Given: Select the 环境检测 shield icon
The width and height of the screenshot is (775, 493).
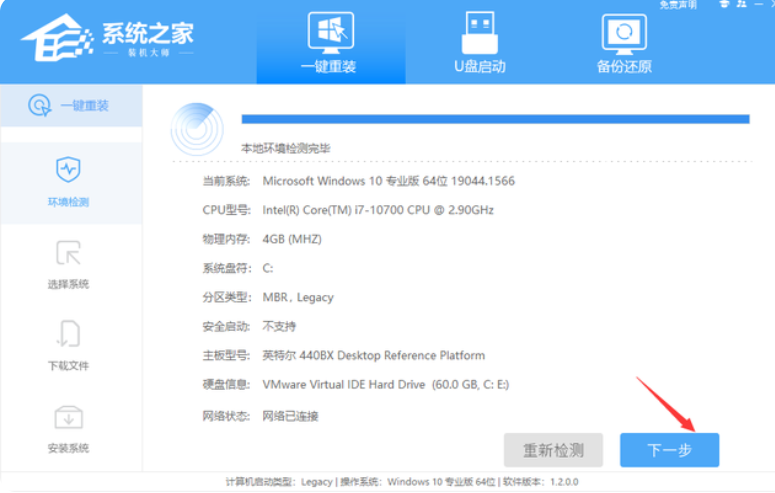Looking at the screenshot, I should point(68,170).
